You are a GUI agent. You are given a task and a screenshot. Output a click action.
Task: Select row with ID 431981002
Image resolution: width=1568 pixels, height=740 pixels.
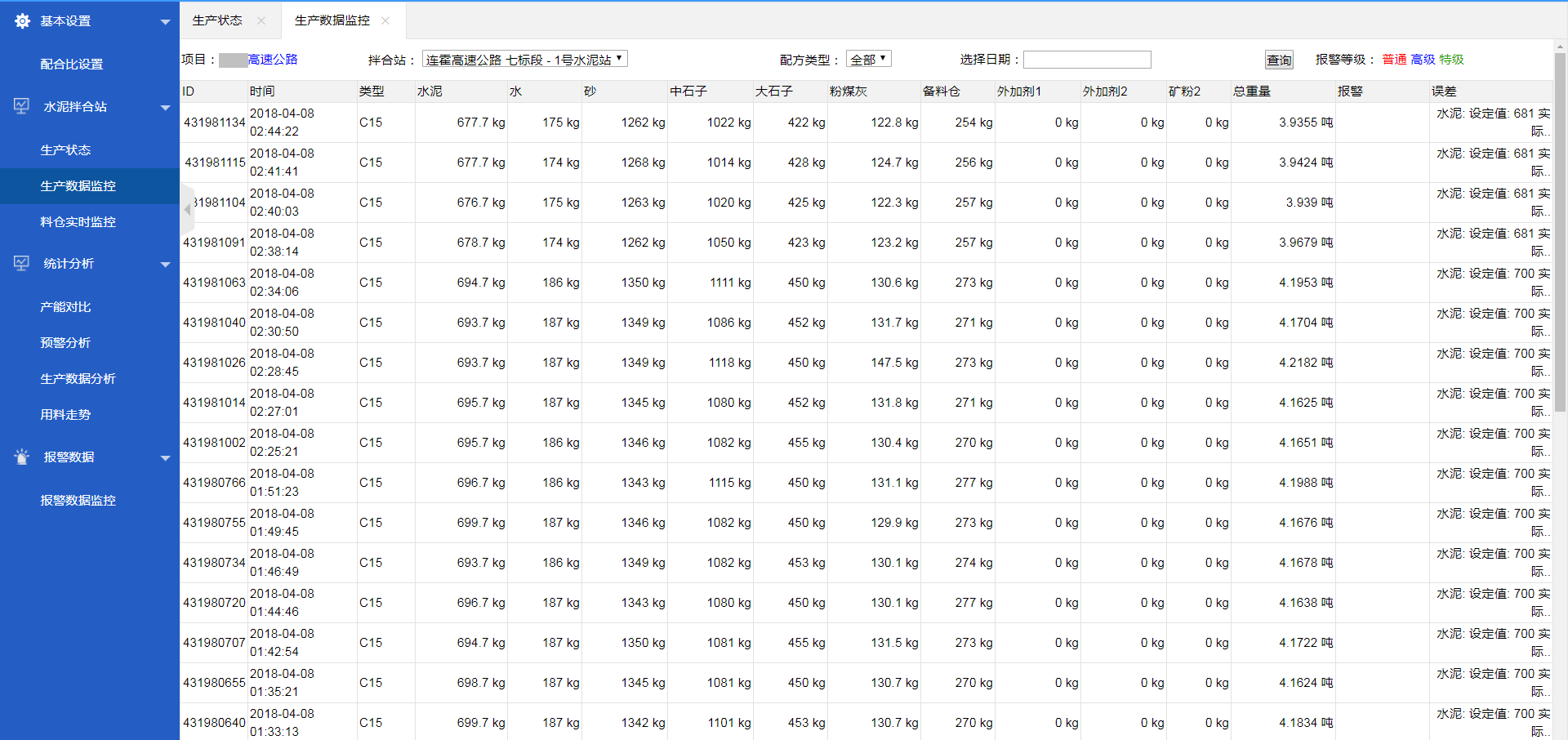[x=866, y=443]
